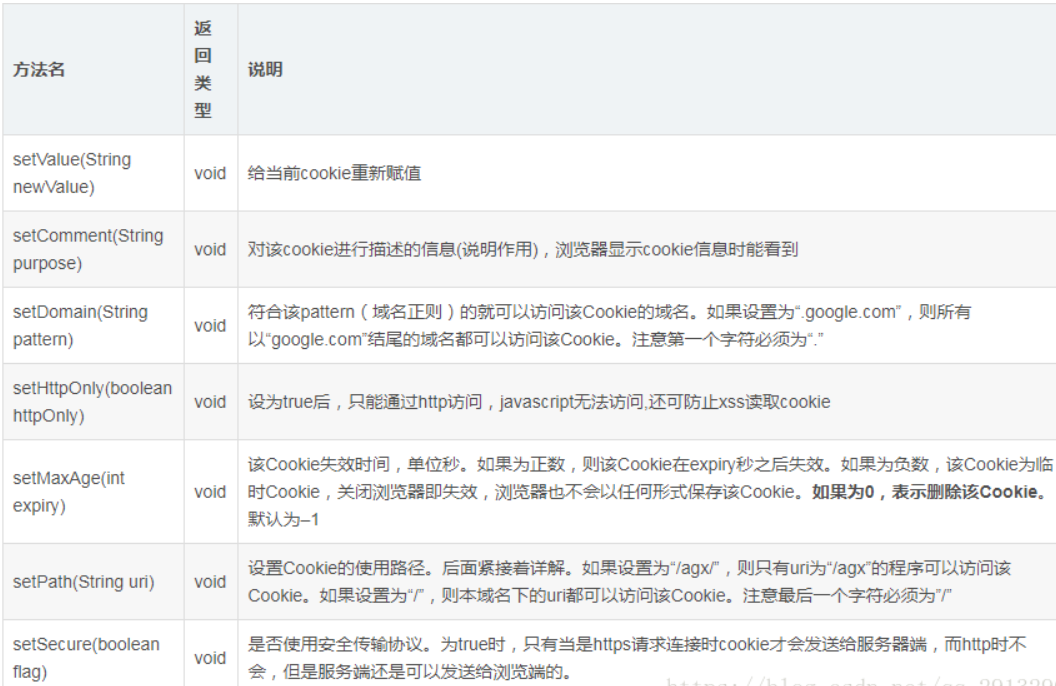Viewport: 1056px width, 686px height.
Task: Select the void cell next to setValue
Action: coord(209,172)
